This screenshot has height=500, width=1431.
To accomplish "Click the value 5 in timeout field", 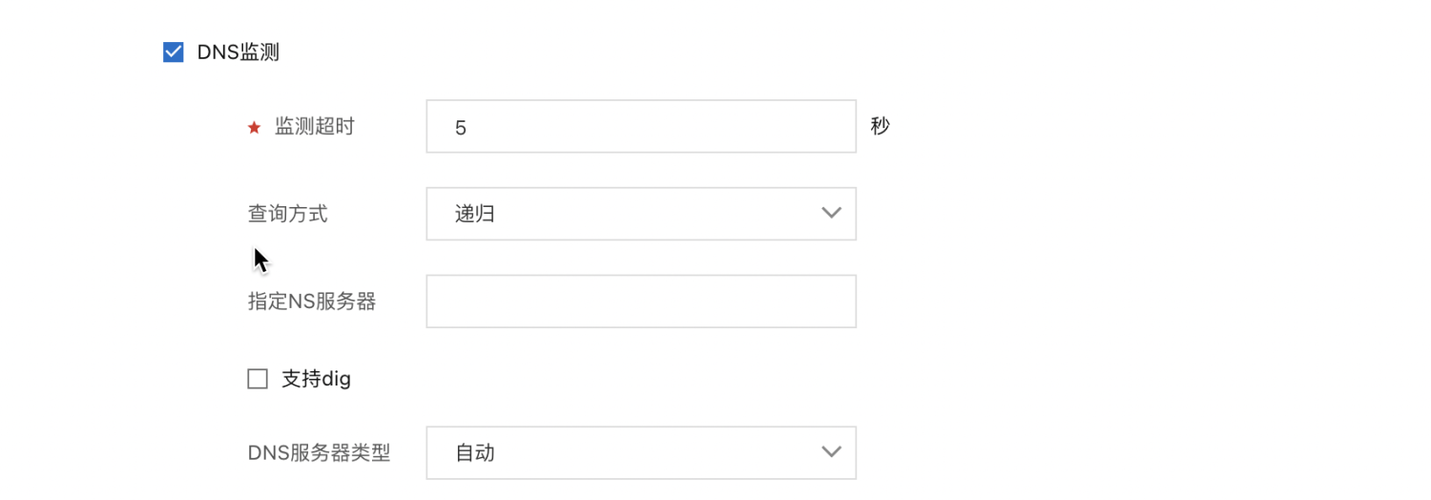I will tap(460, 128).
